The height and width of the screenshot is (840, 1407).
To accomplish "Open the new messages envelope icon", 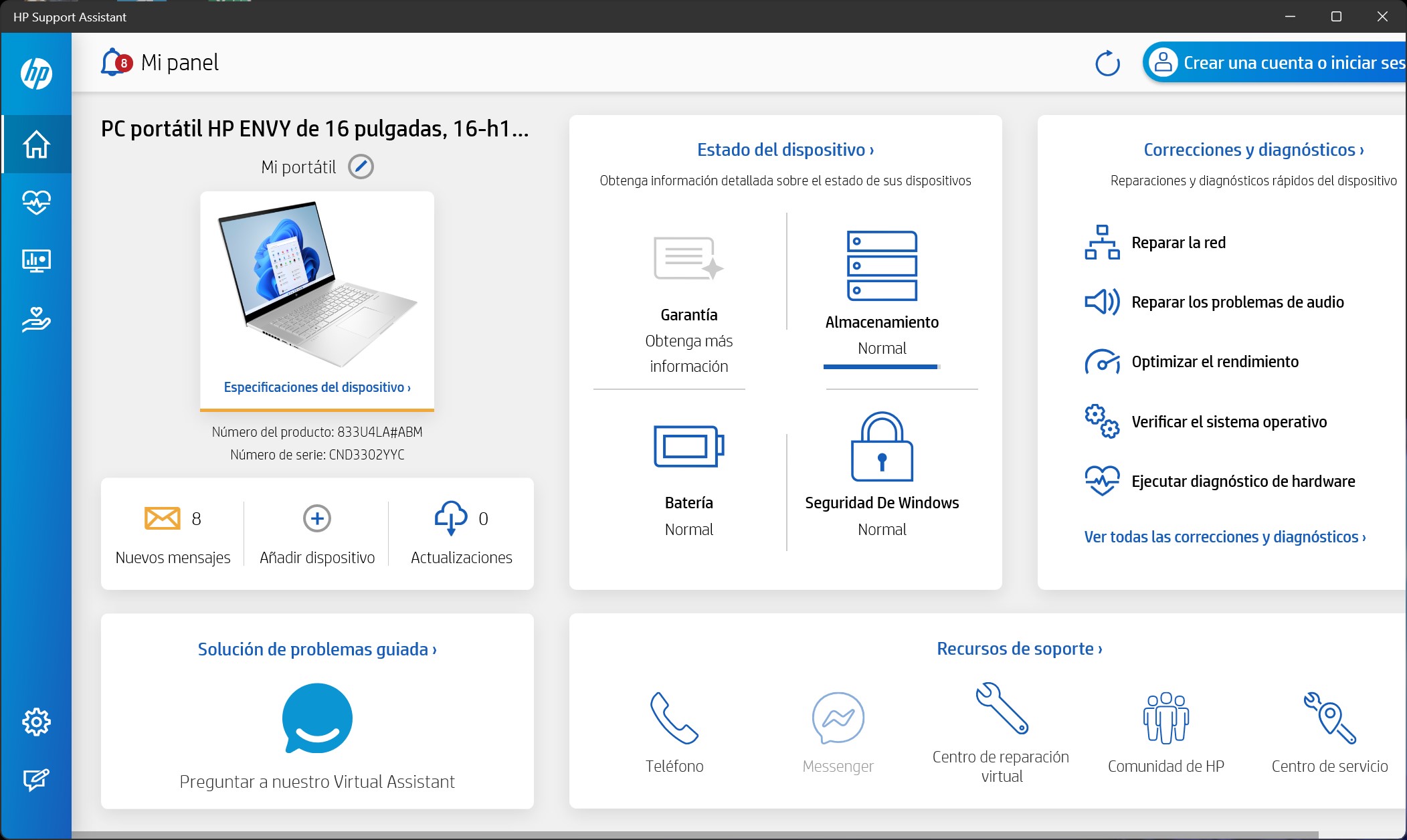I will click(x=162, y=518).
